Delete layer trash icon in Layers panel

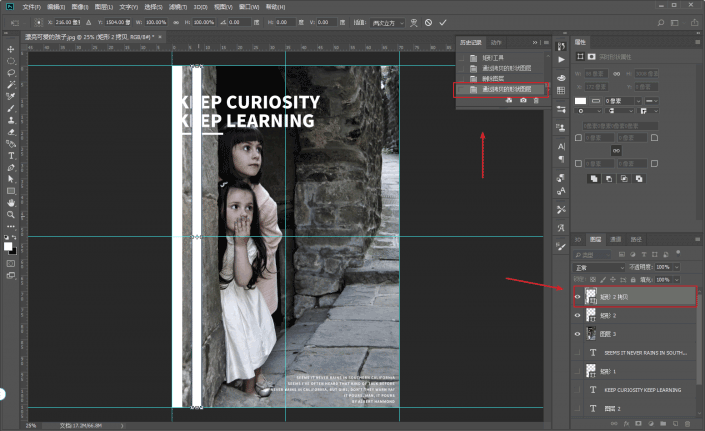click(x=687, y=423)
